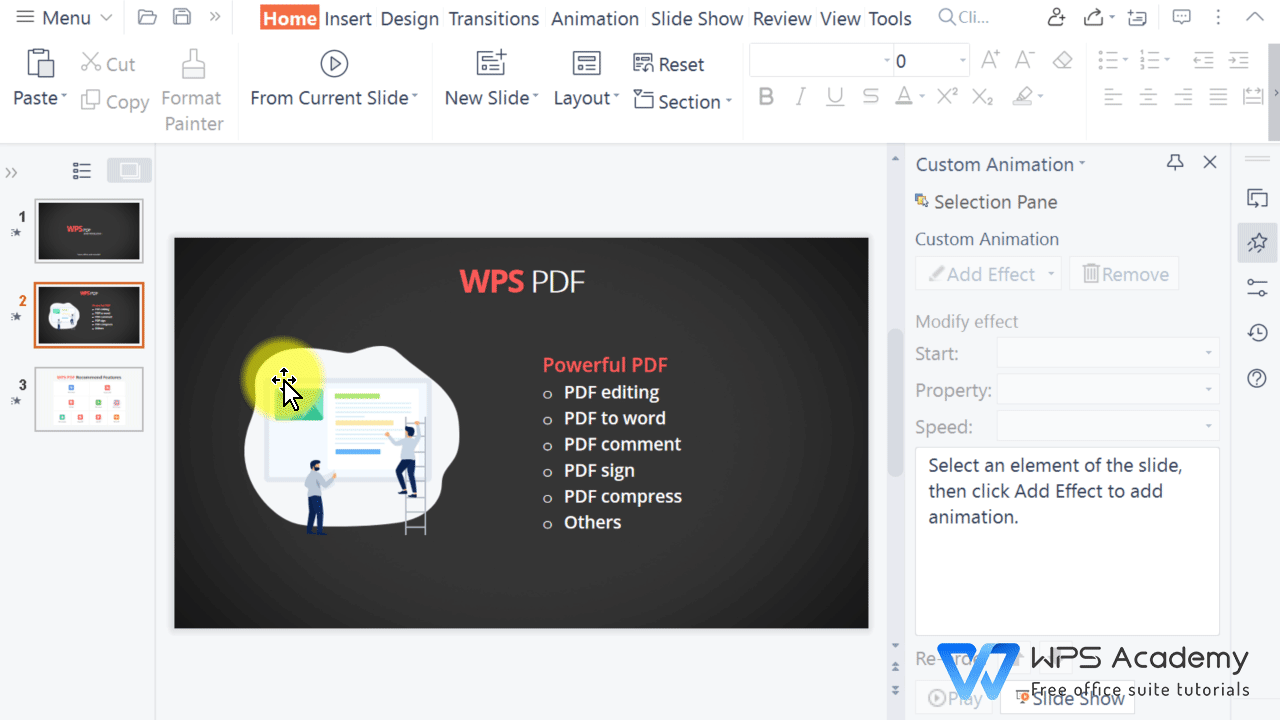Open the New Slide dropdown arrow
This screenshot has height=720, width=1280.
pos(536,98)
